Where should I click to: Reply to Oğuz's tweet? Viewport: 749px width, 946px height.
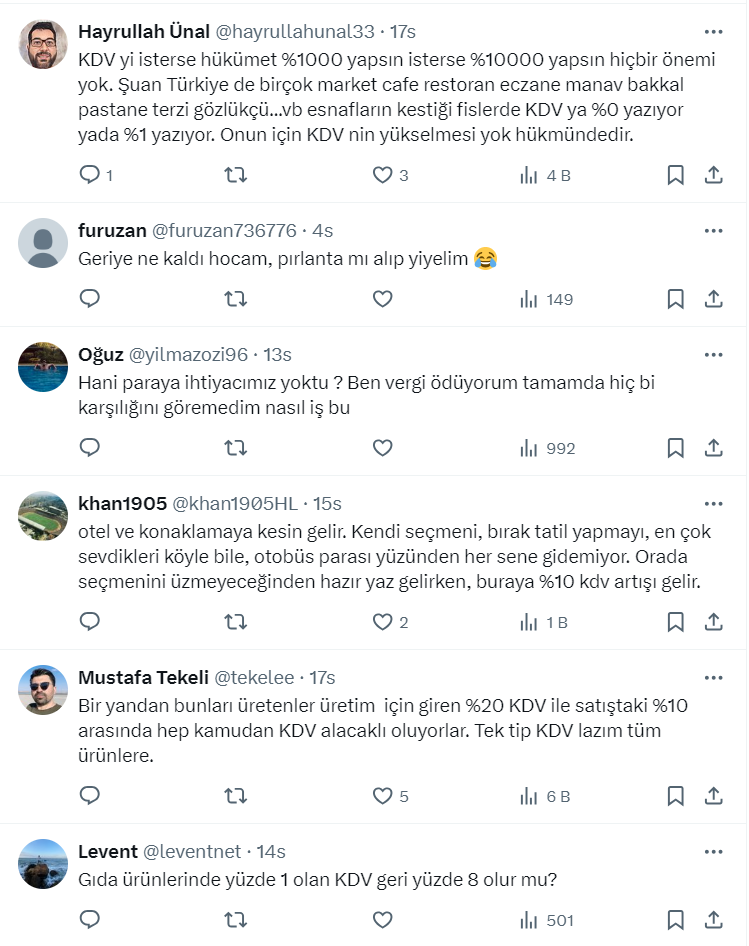[x=90, y=448]
